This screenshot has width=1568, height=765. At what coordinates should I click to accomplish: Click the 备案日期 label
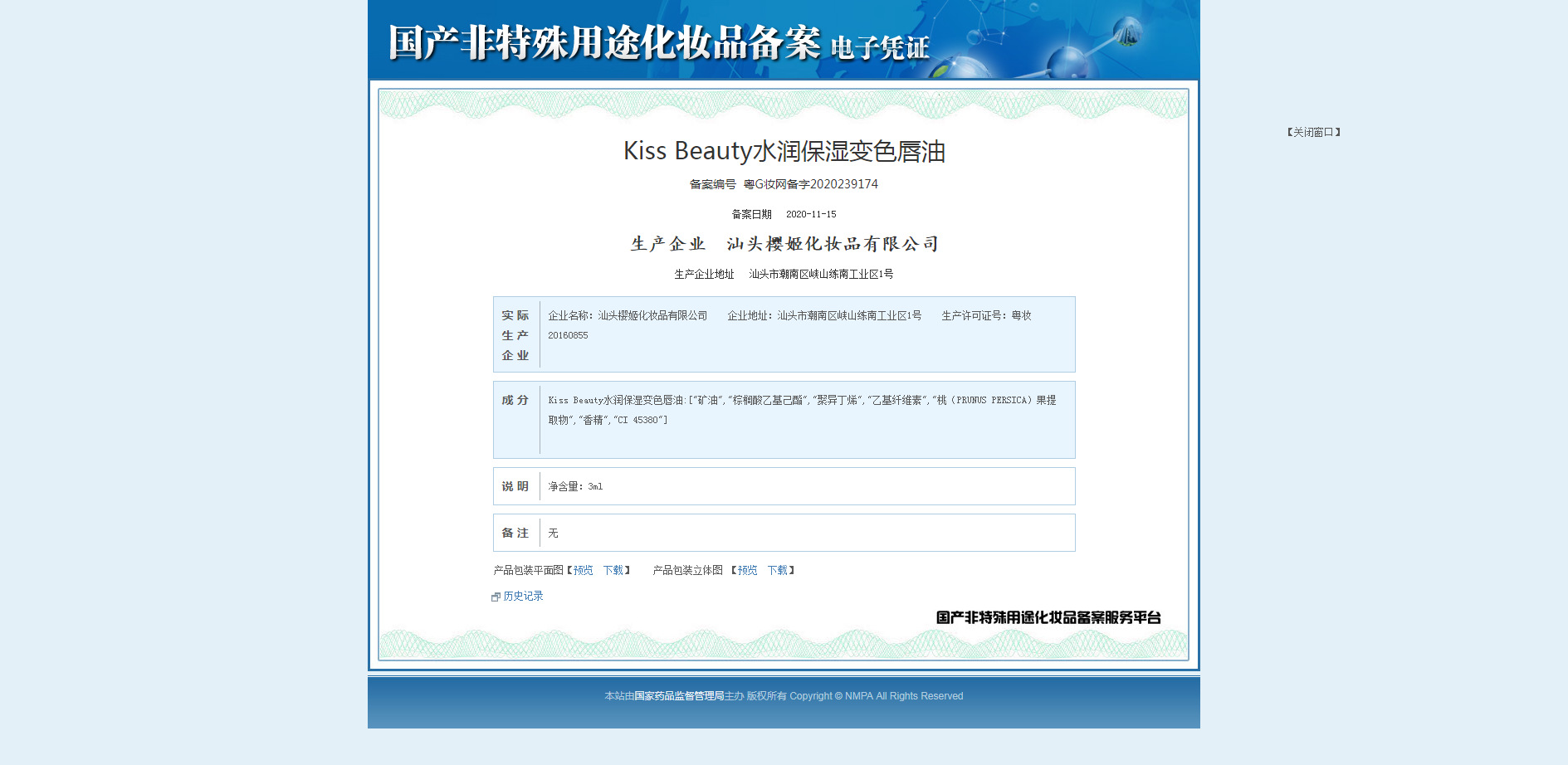point(752,214)
